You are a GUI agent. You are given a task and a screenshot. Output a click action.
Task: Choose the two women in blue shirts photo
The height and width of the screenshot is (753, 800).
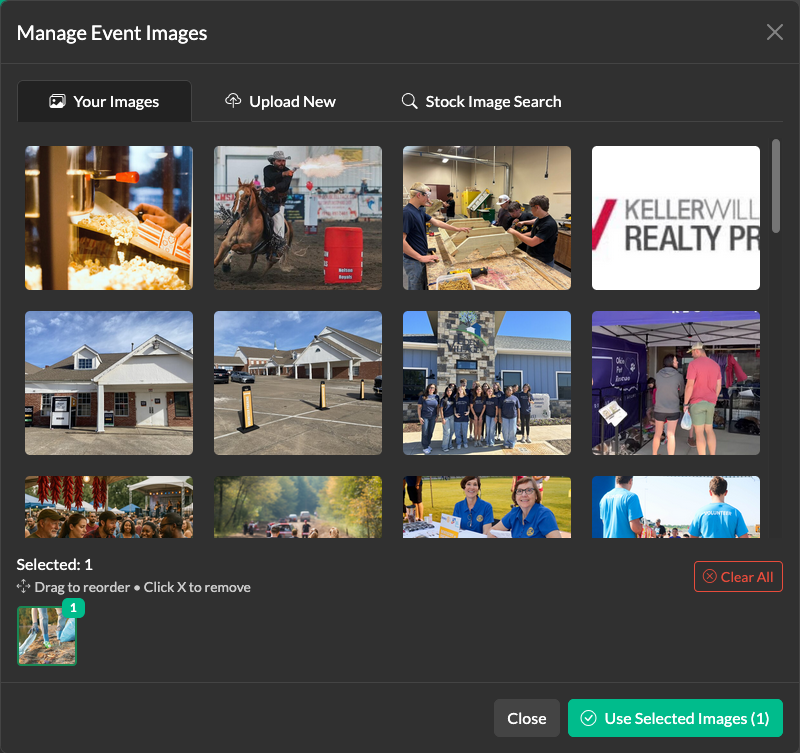[487, 507]
